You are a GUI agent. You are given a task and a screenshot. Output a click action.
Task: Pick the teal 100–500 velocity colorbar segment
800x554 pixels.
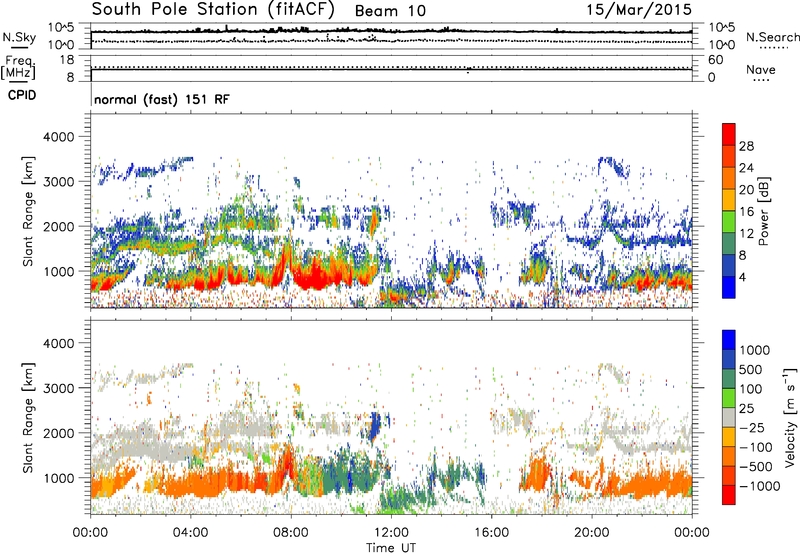click(729, 379)
